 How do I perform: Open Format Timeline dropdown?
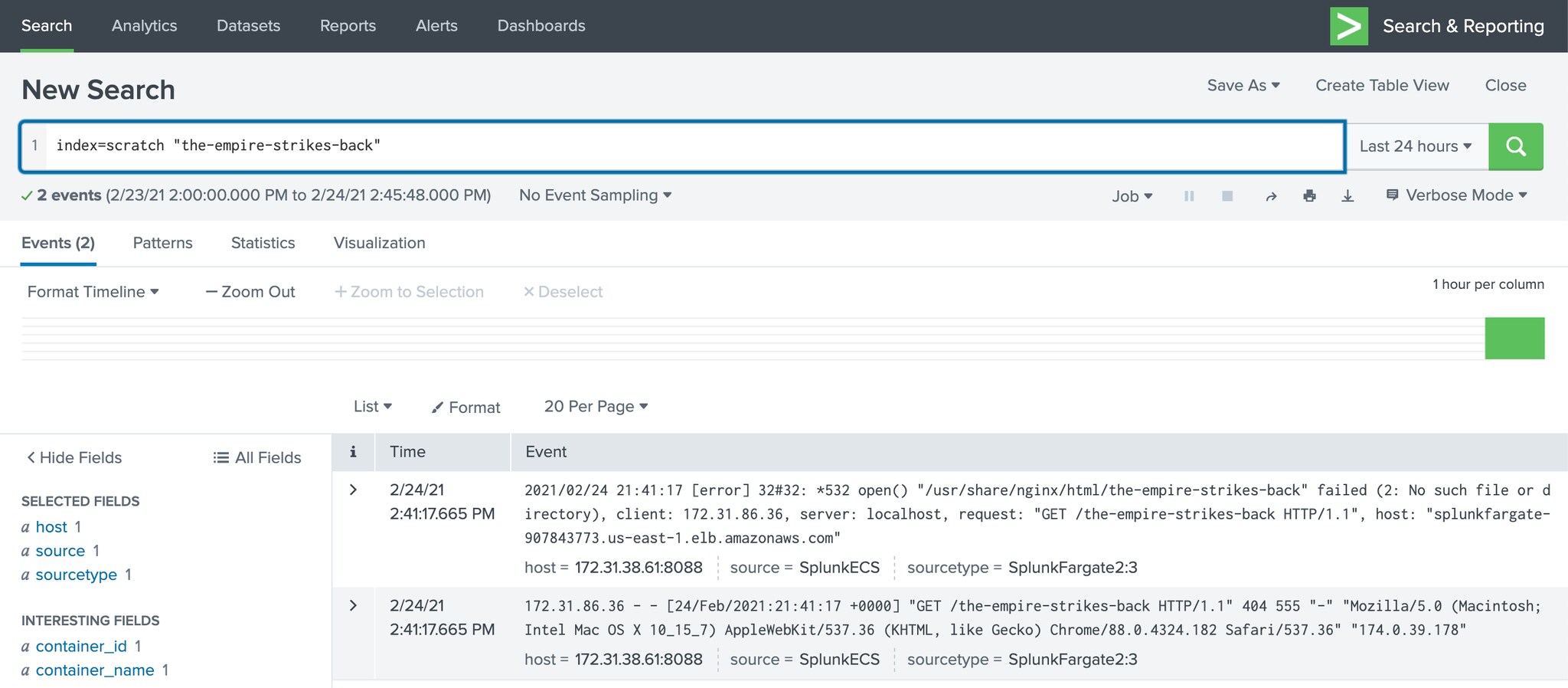pyautogui.click(x=93, y=292)
